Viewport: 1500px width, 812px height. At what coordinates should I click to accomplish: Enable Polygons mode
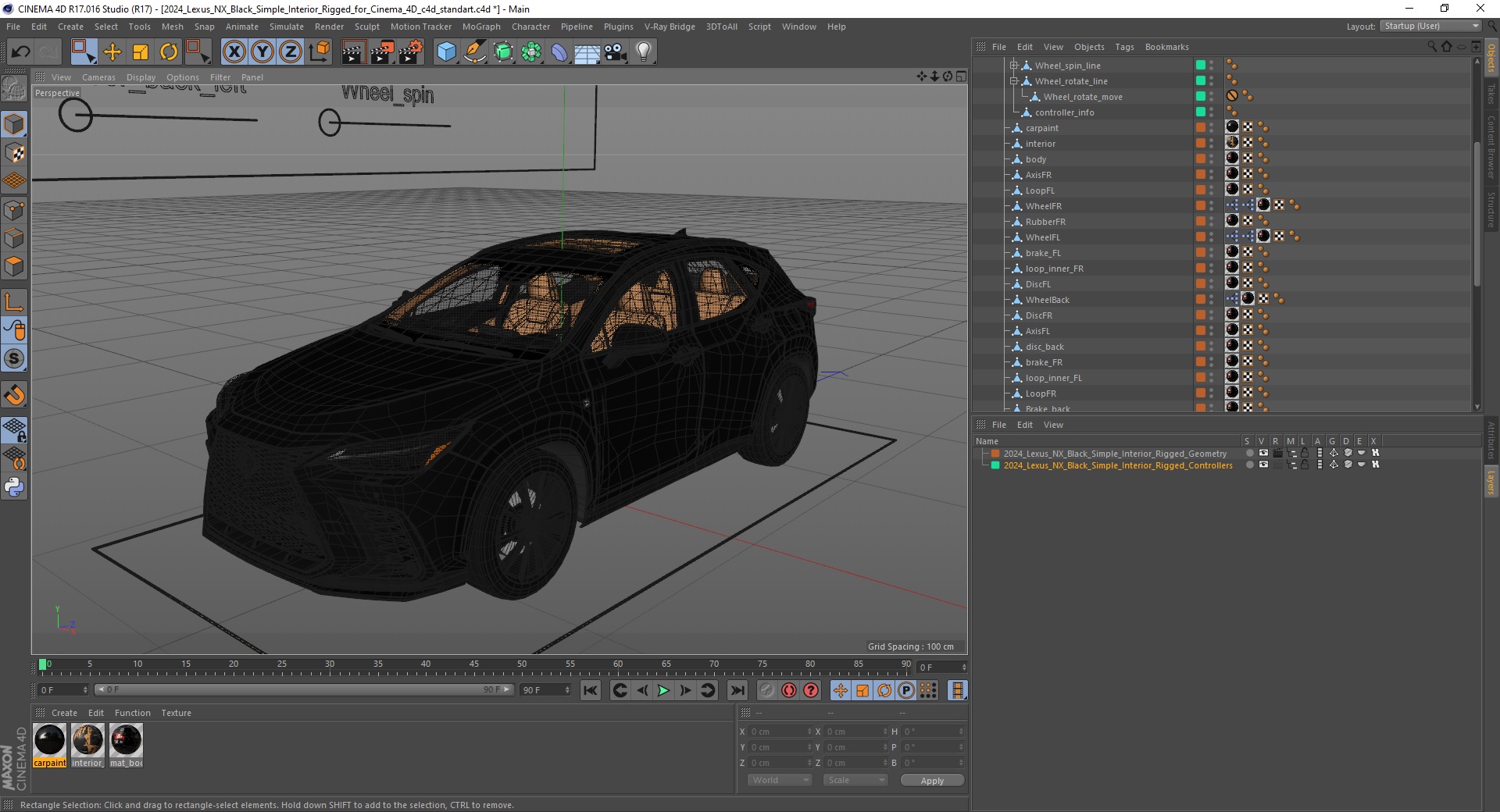14,265
